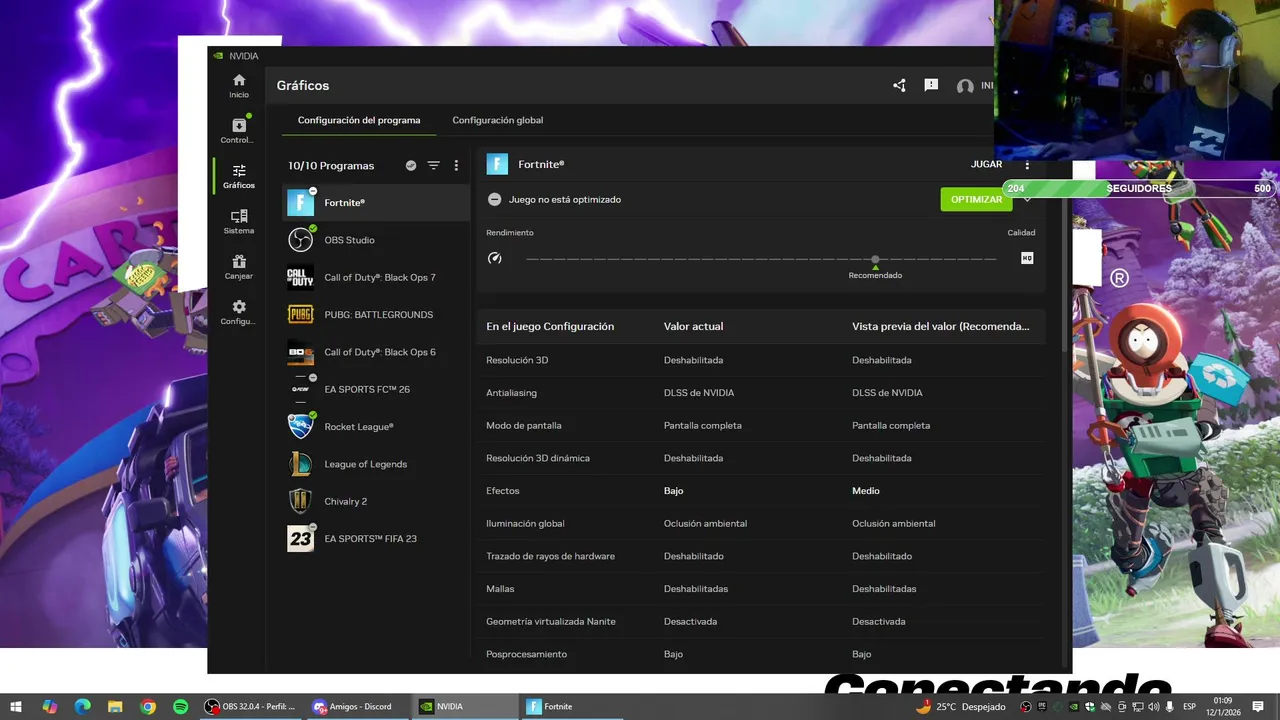Click the Rendimiento speedometer icon

pos(494,258)
